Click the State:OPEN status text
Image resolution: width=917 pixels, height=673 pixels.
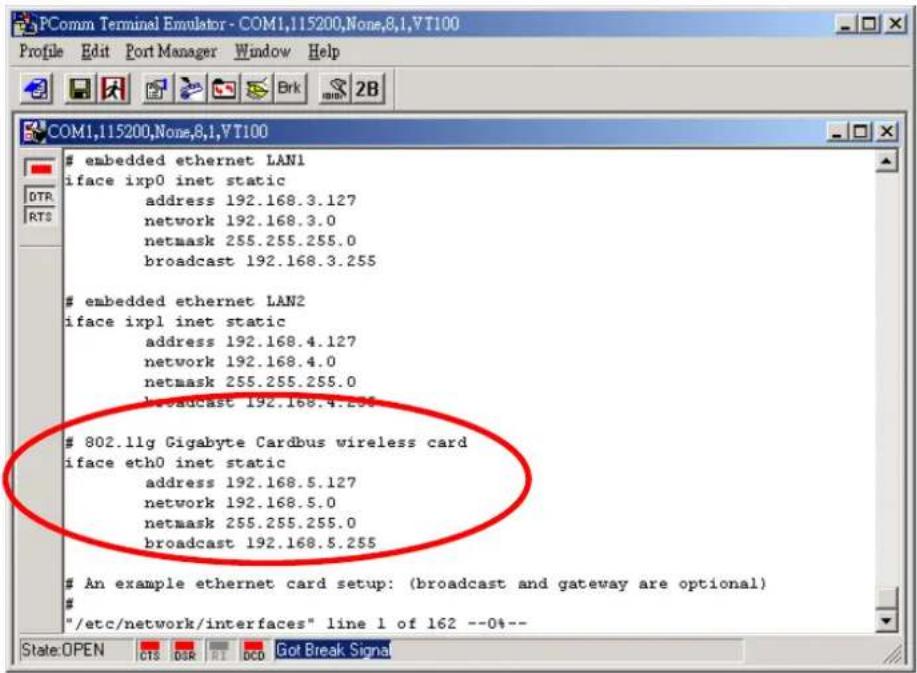coord(63,650)
